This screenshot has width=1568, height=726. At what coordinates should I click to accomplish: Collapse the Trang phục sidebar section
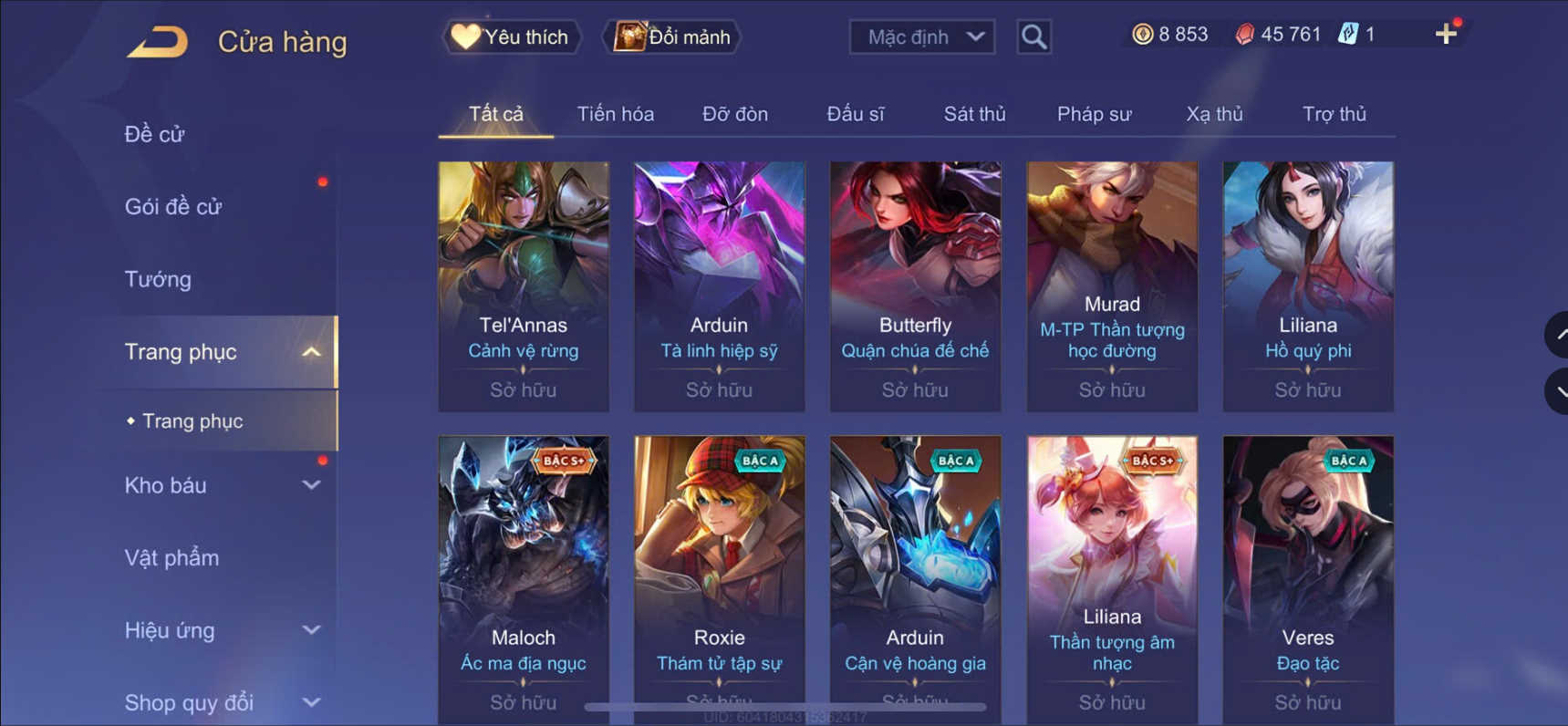click(x=311, y=352)
